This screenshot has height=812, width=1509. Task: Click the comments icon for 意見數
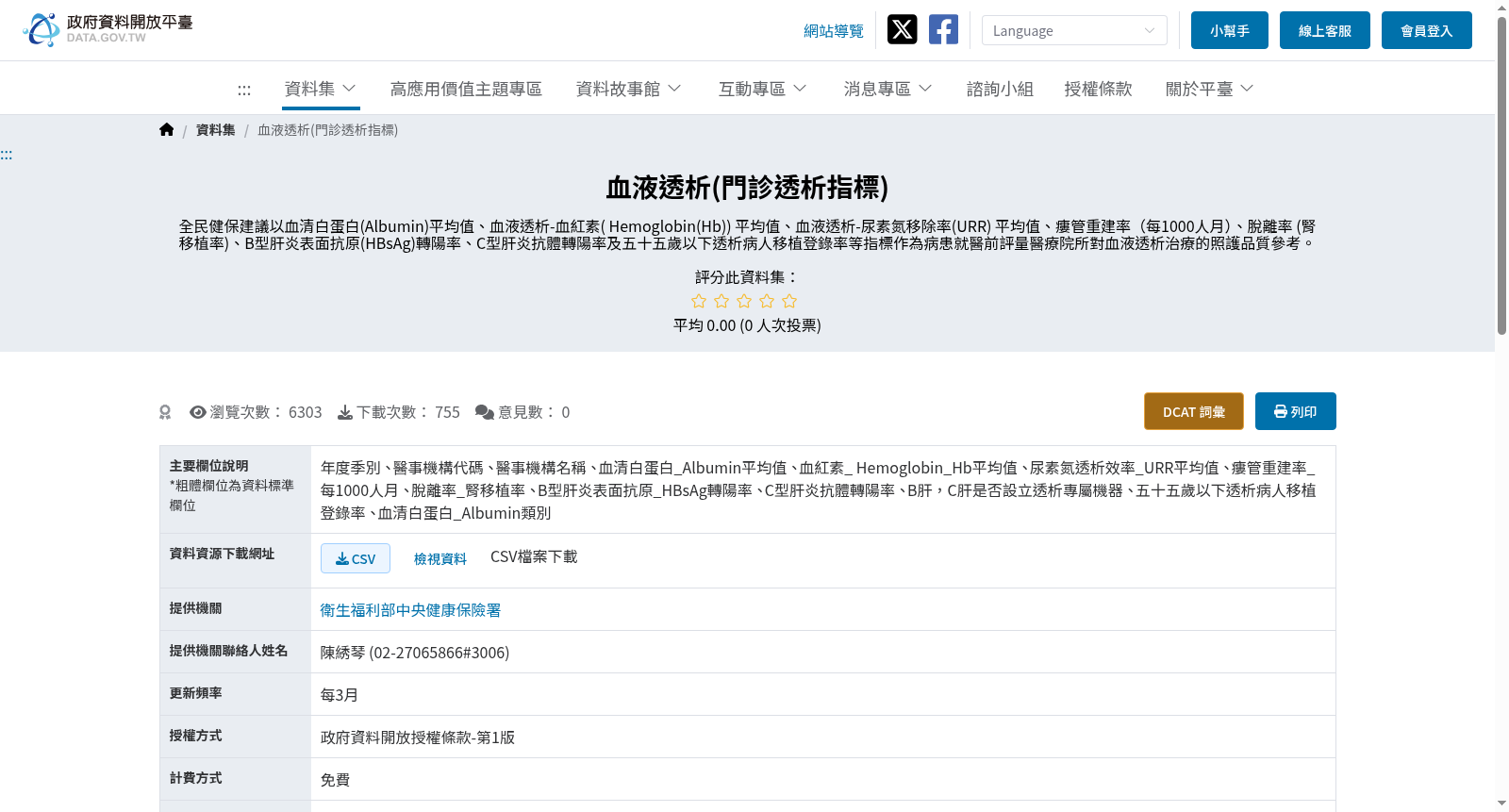point(485,412)
